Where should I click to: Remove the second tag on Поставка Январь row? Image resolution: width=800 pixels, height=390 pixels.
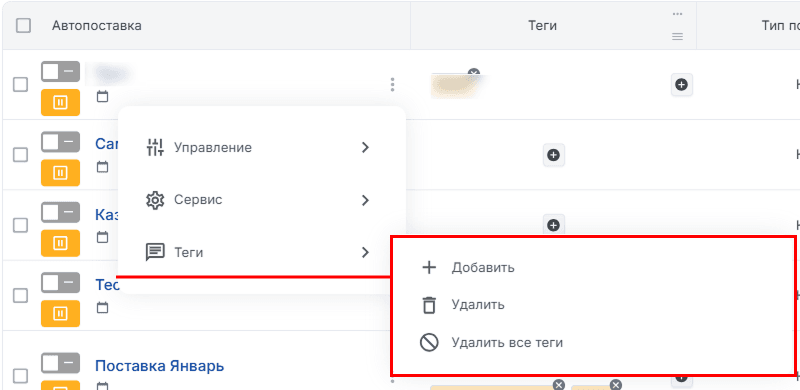(616, 385)
